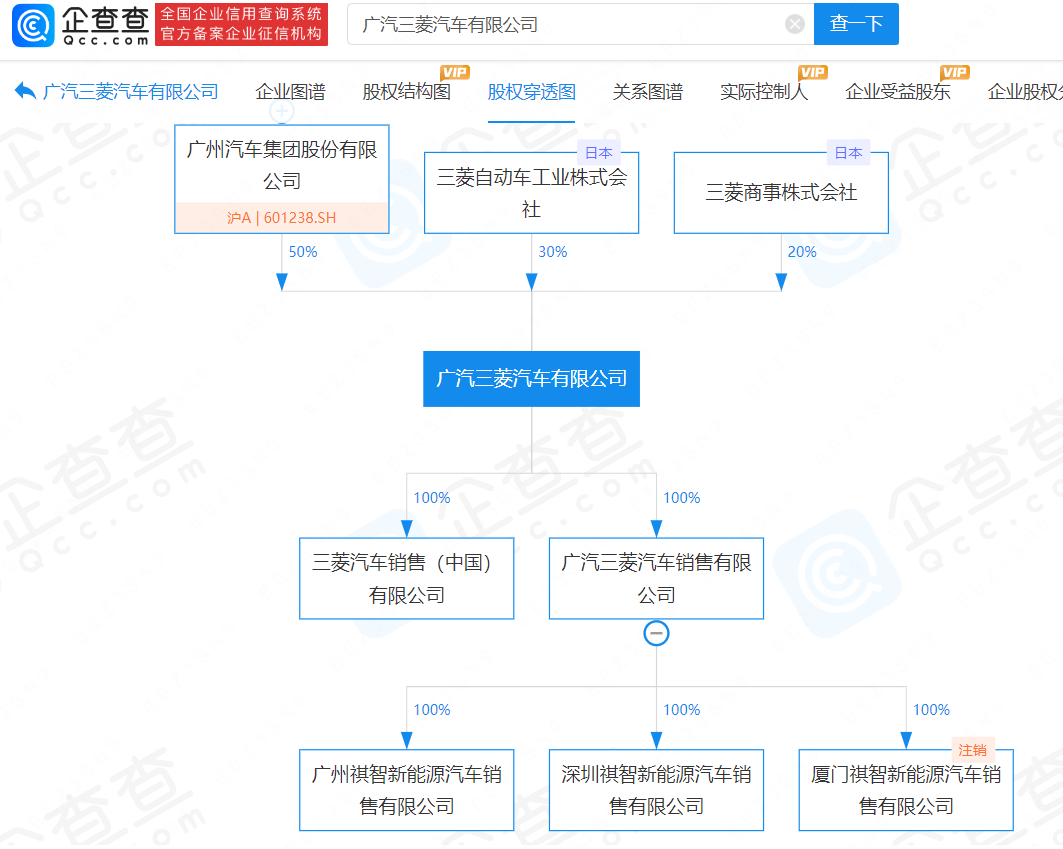Click the 20% share label
The image size is (1063, 849).
[802, 252]
